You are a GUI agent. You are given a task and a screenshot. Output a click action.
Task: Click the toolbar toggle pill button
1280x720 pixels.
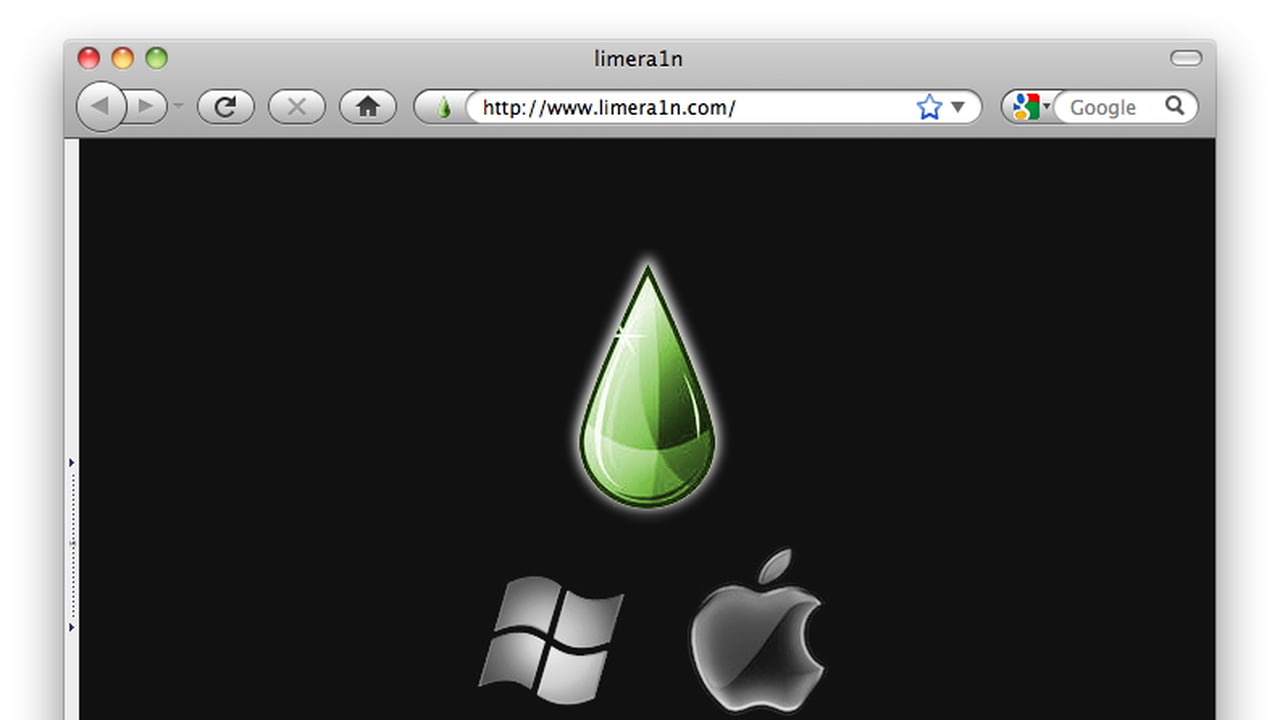click(x=1186, y=58)
